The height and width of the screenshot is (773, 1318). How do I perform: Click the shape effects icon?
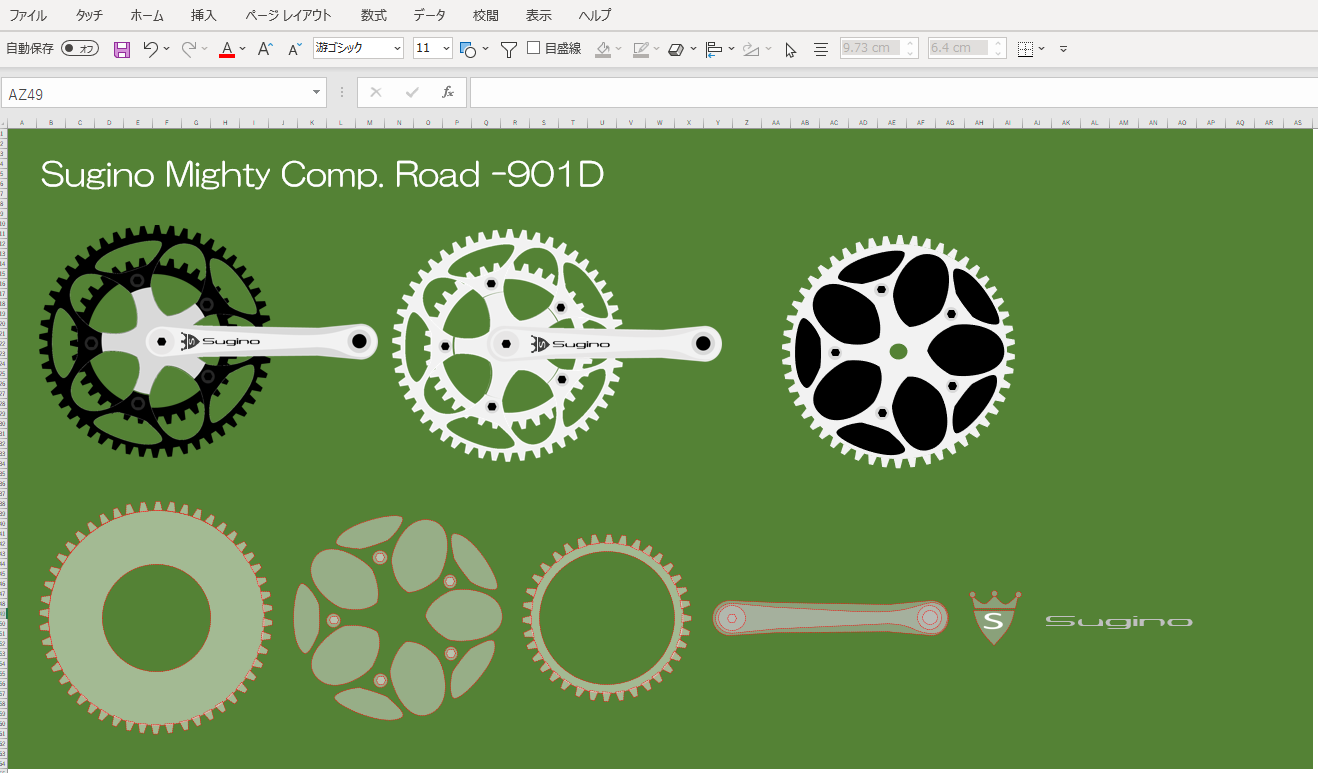[x=676, y=49]
